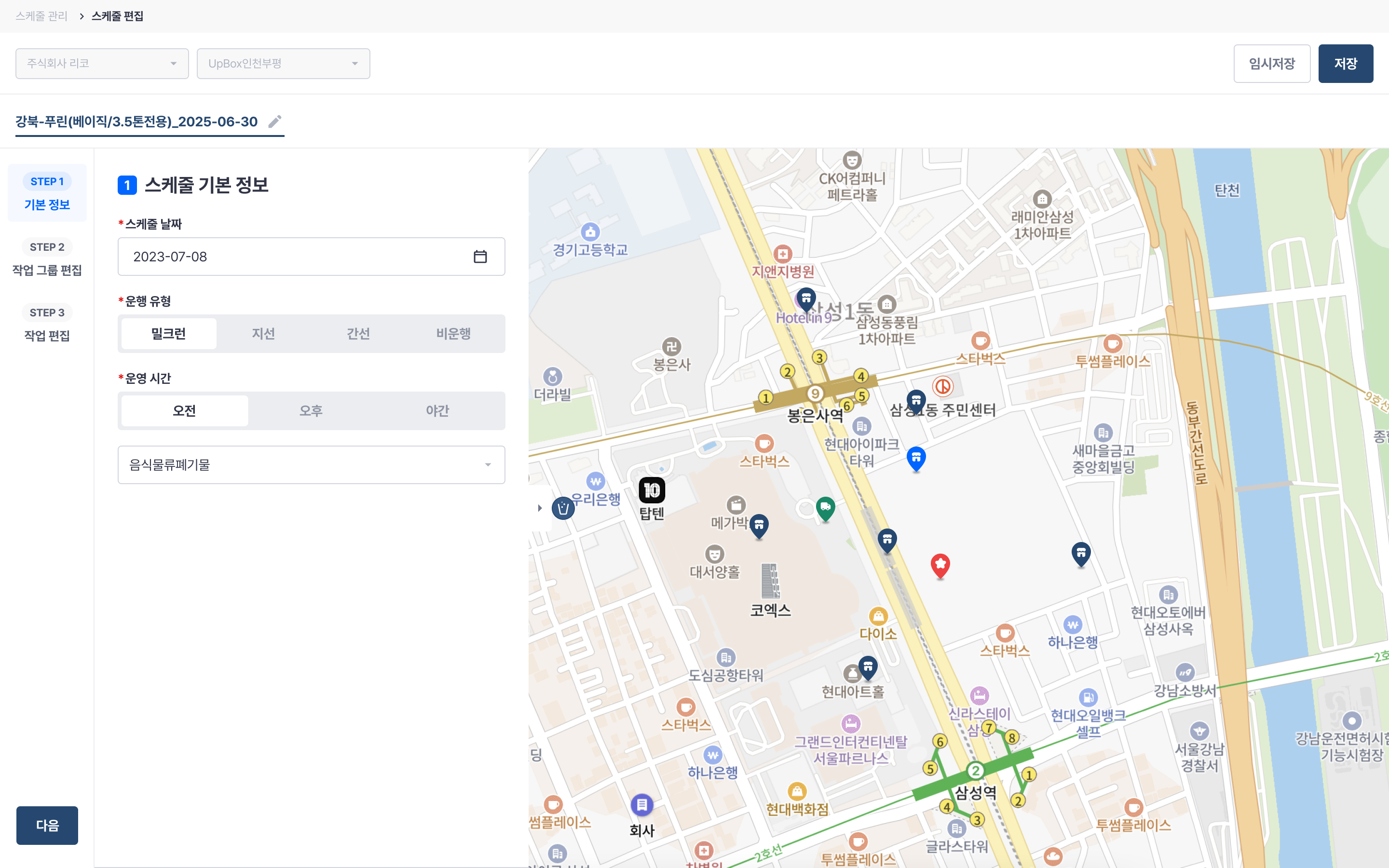Go to STEP 2 작업 그룹 편집

pos(47,258)
